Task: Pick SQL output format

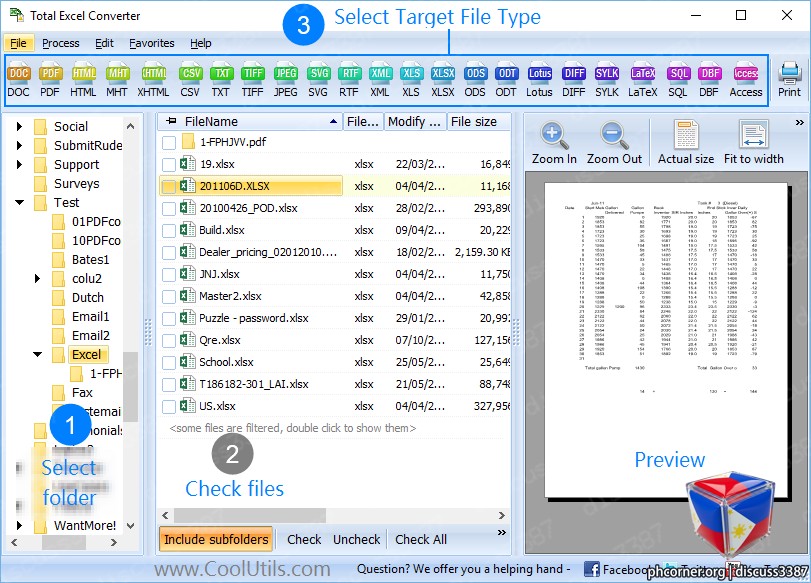Action: (x=678, y=81)
